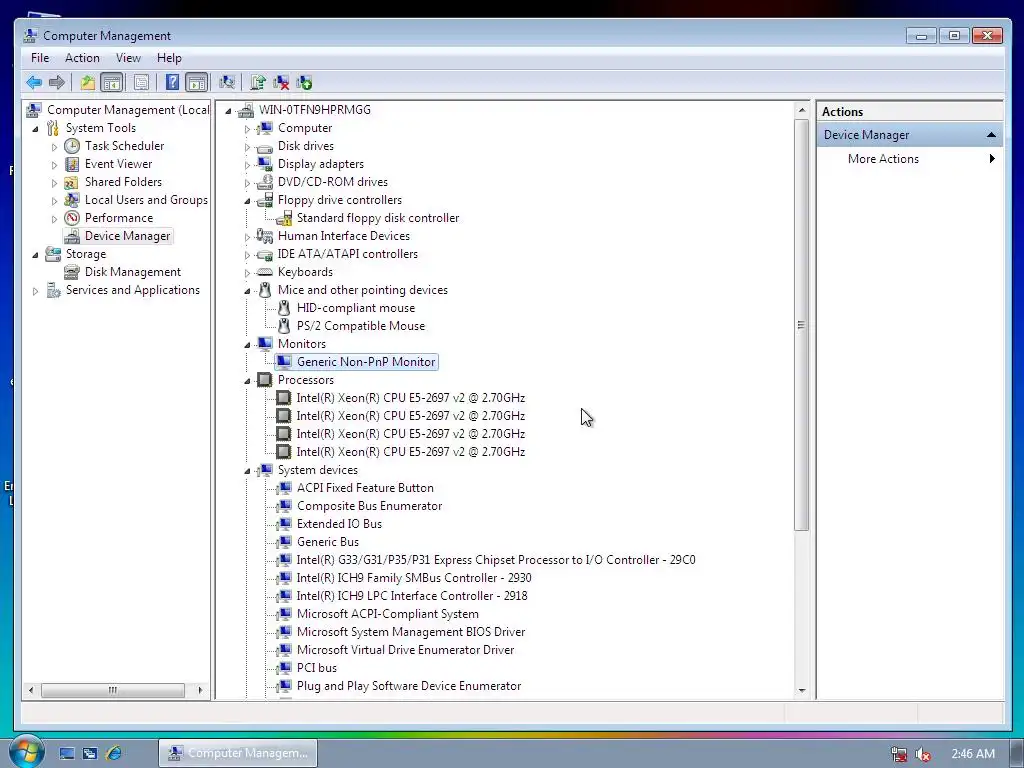
Task: Collapse the Storage node
Action: click(x=35, y=255)
